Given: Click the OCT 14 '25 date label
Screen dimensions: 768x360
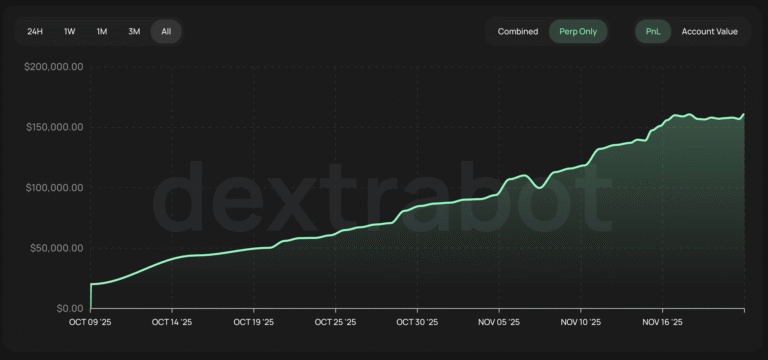Looking at the screenshot, I should (x=172, y=322).
